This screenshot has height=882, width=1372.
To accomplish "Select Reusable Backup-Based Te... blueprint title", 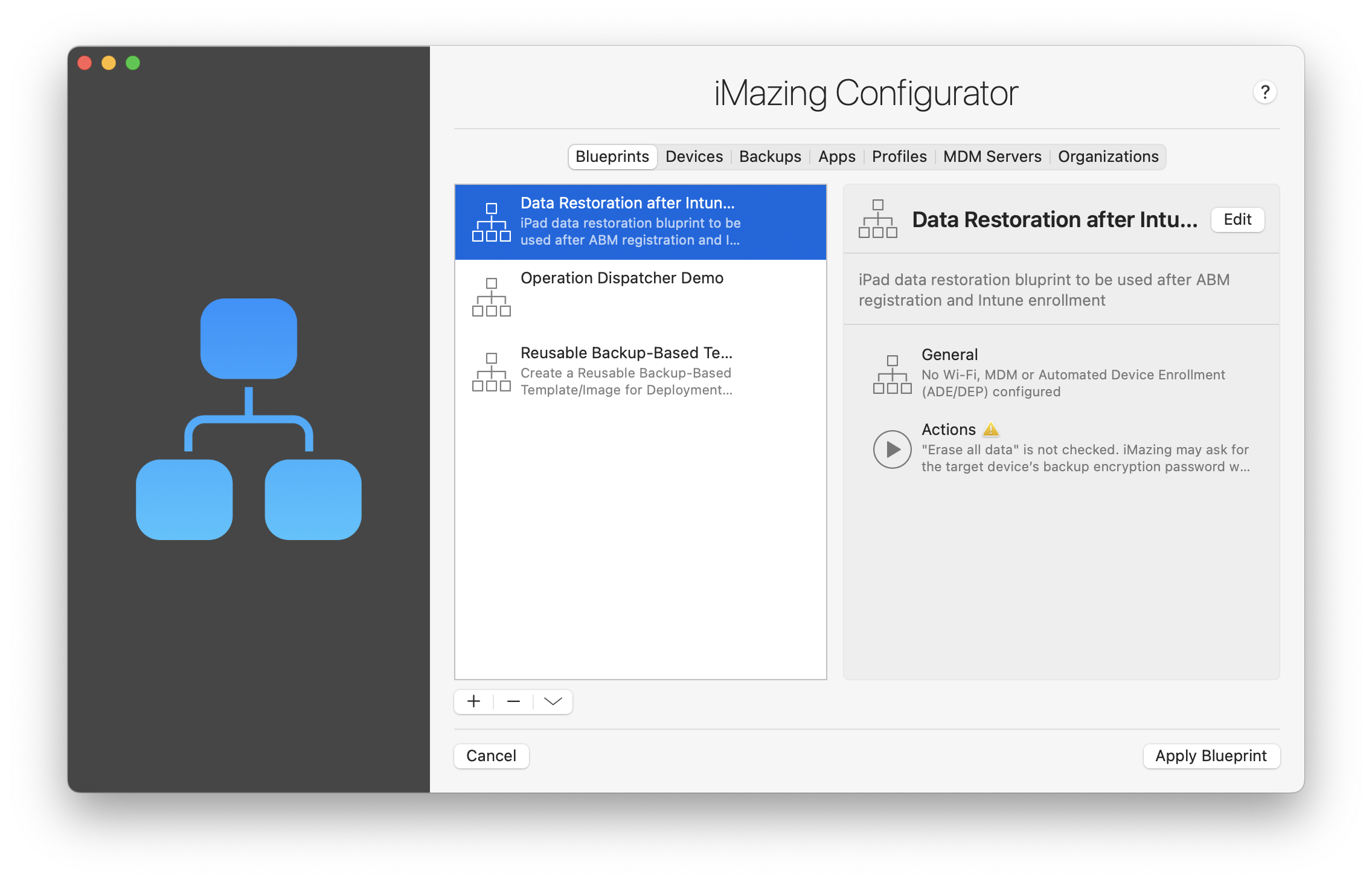I will (x=626, y=353).
